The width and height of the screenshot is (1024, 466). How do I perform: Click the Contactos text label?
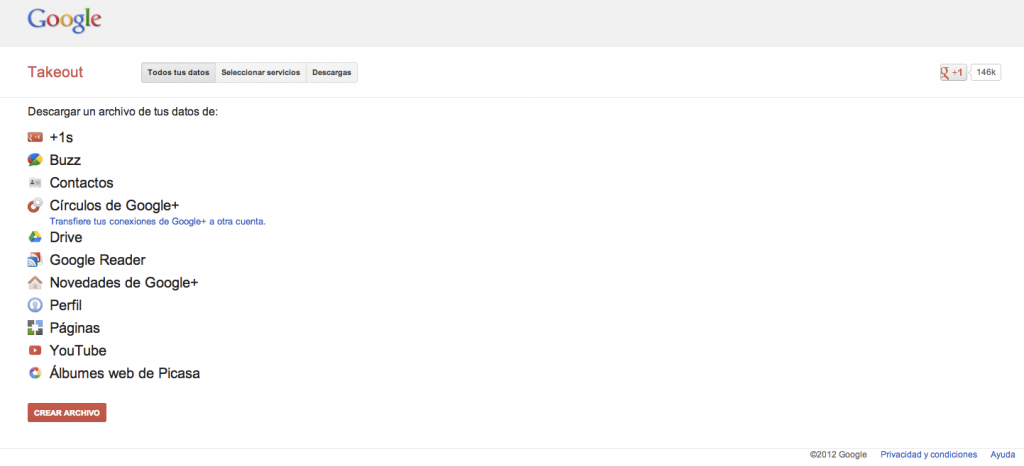tap(82, 183)
